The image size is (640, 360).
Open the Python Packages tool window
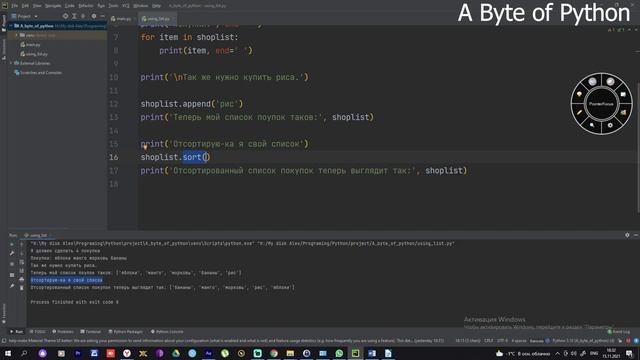[126, 332]
